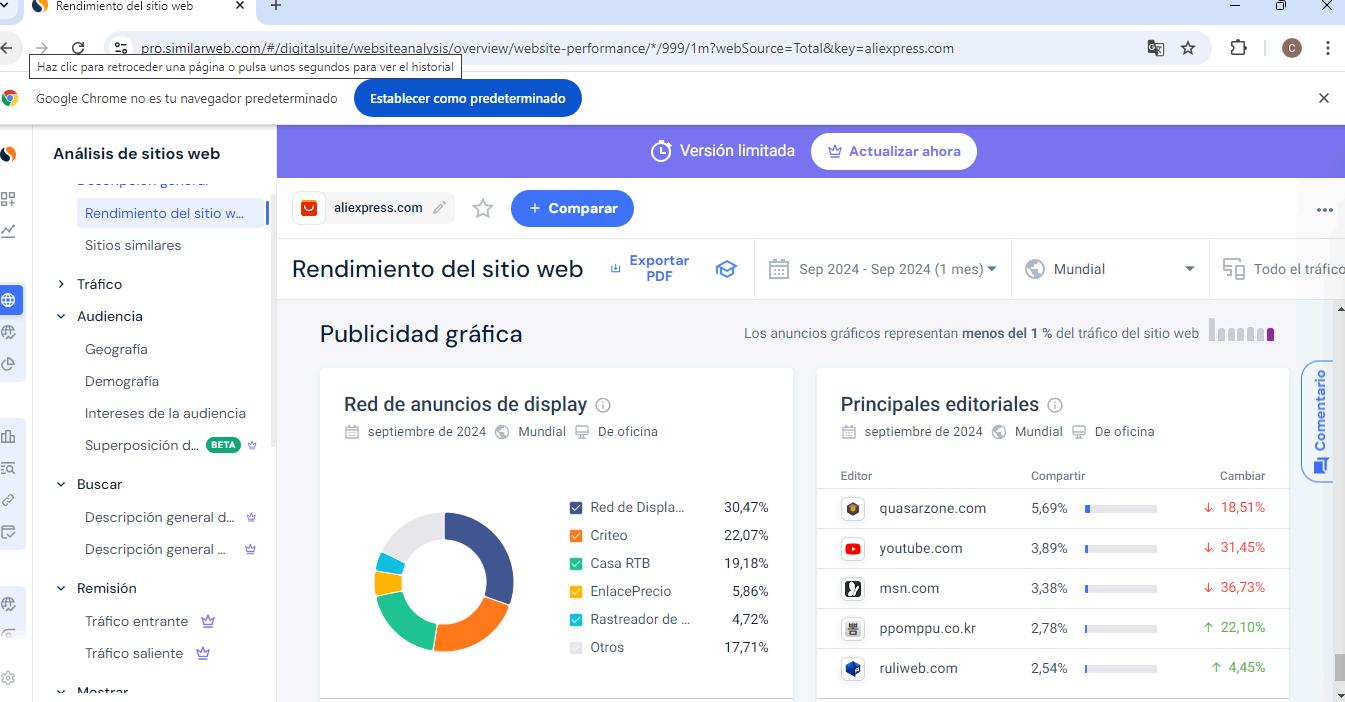Toggle the Red de Display legend checkbox
Image resolution: width=1345 pixels, height=702 pixels.
pyautogui.click(x=576, y=508)
